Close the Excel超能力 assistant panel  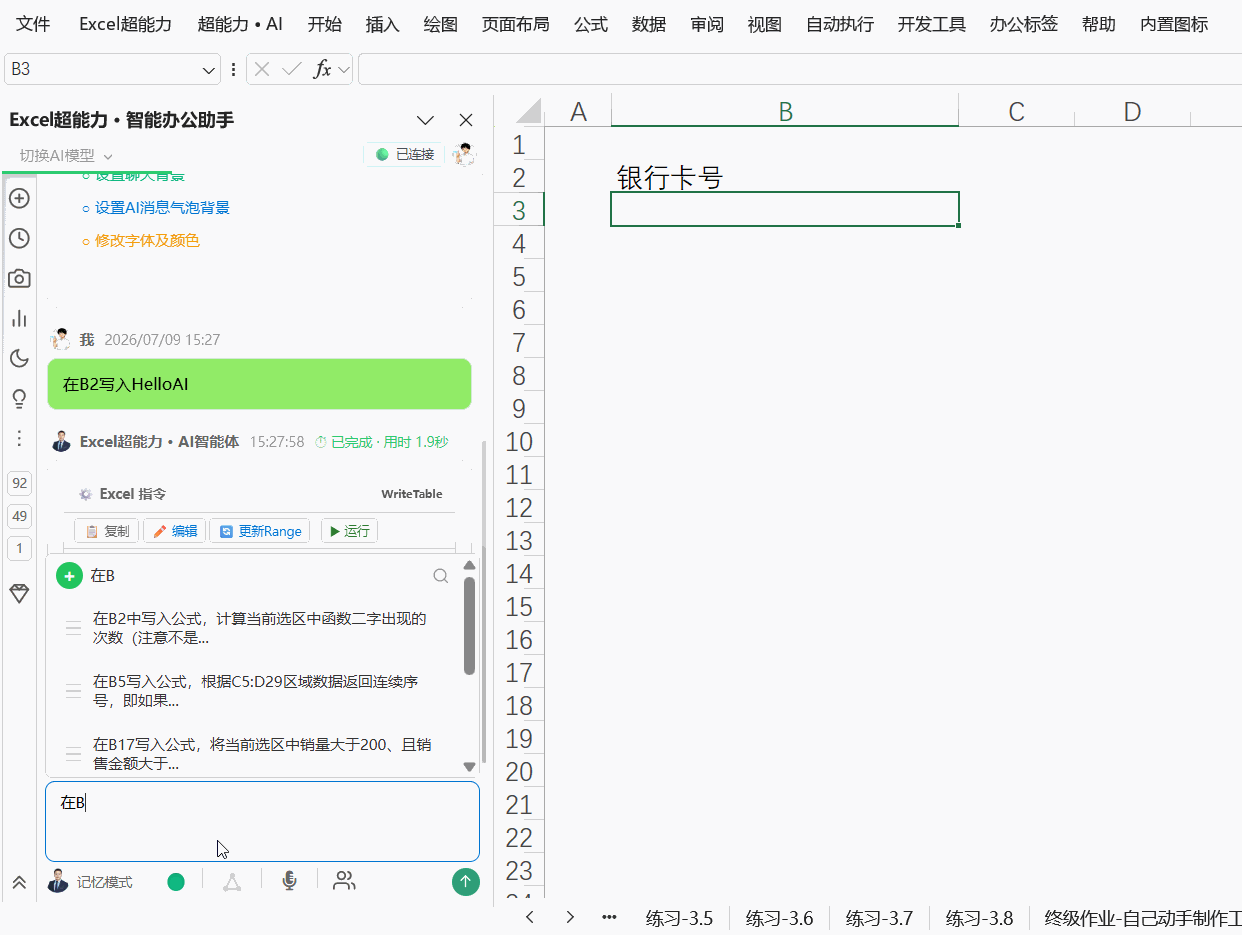pyautogui.click(x=466, y=120)
